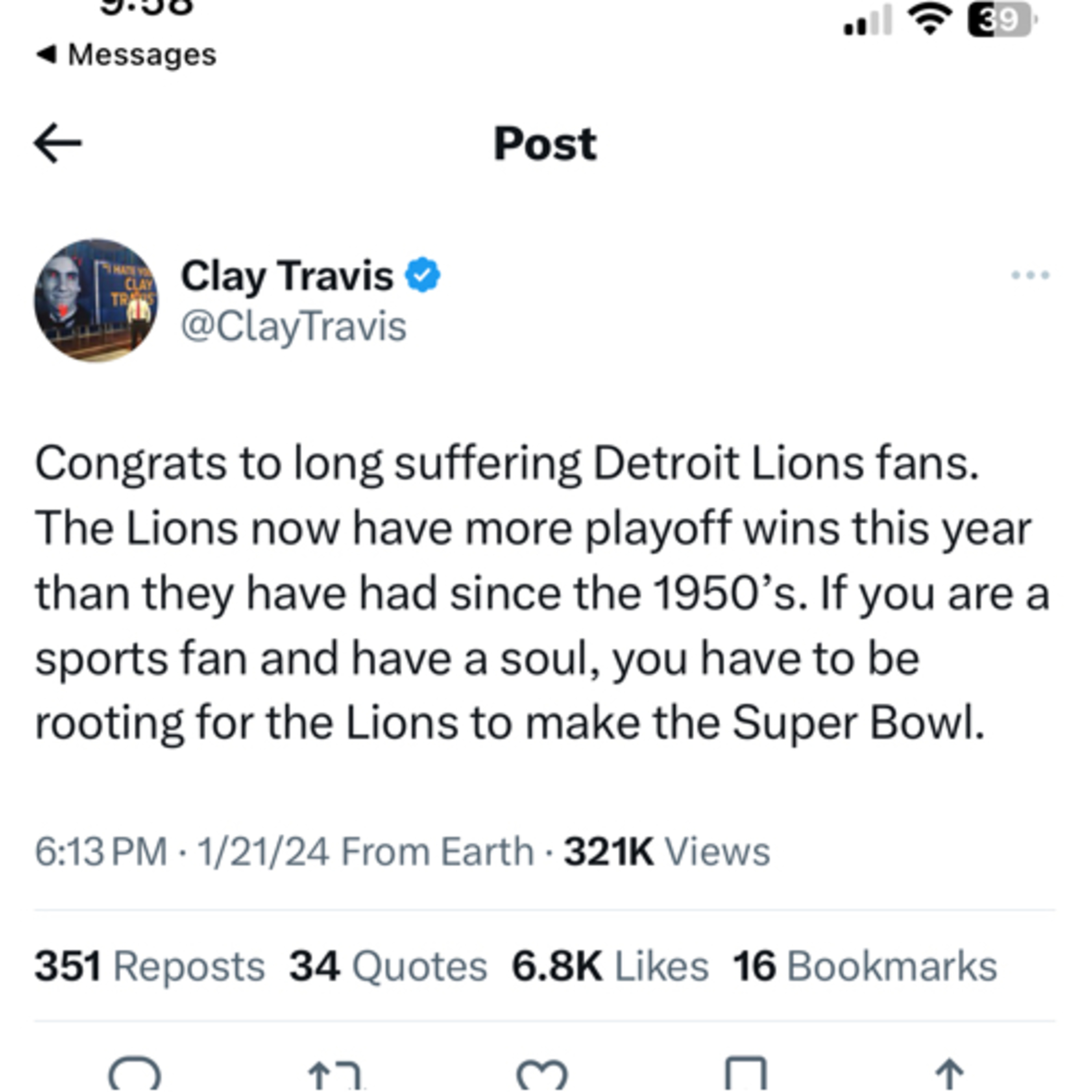Tap the Wi-Fi status icon

tap(930, 21)
